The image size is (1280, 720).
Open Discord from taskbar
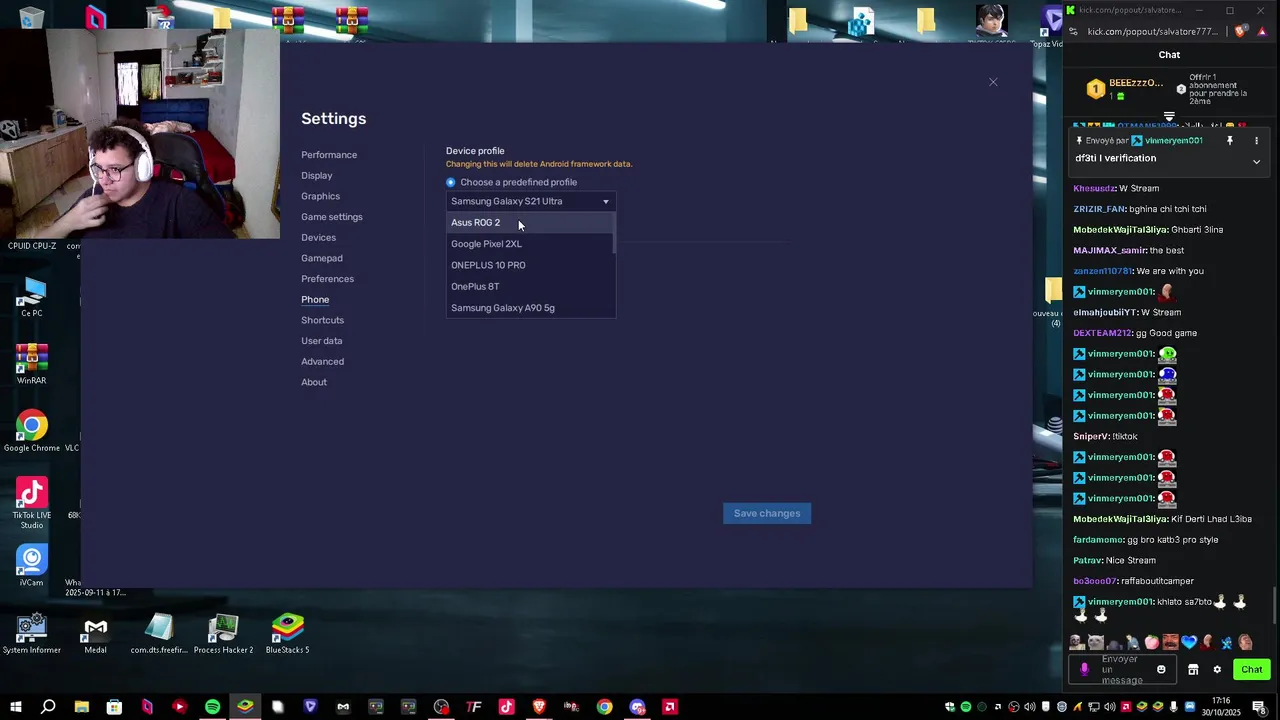pyautogui.click(x=637, y=707)
